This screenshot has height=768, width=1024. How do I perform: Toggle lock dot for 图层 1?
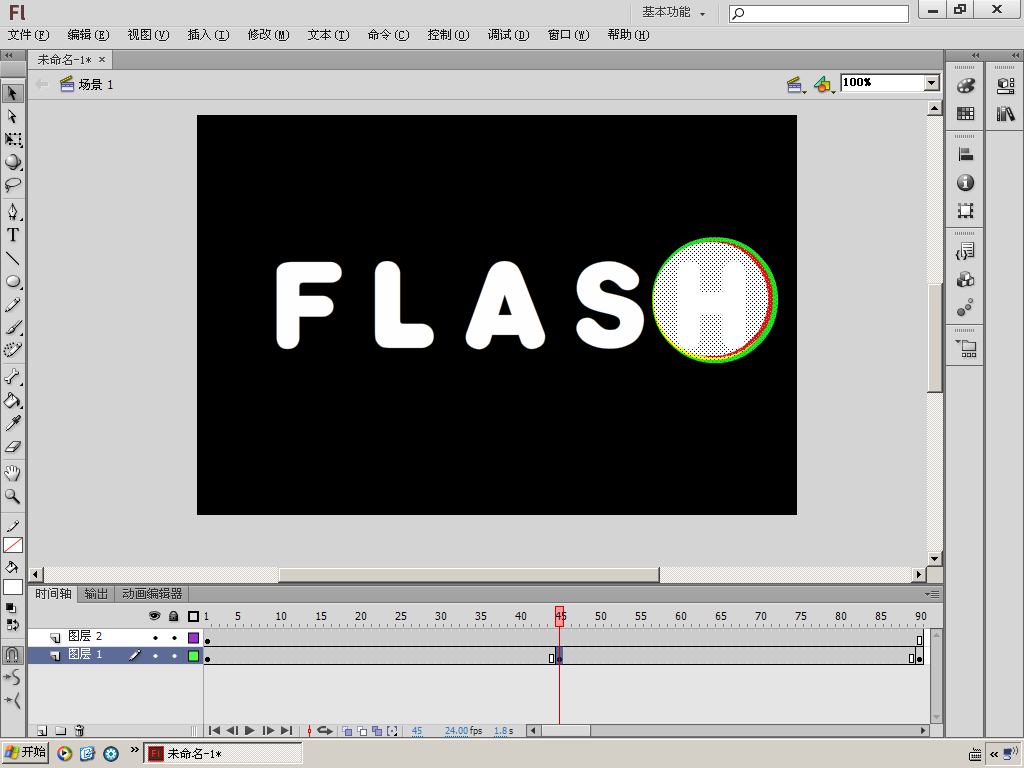(x=174, y=656)
